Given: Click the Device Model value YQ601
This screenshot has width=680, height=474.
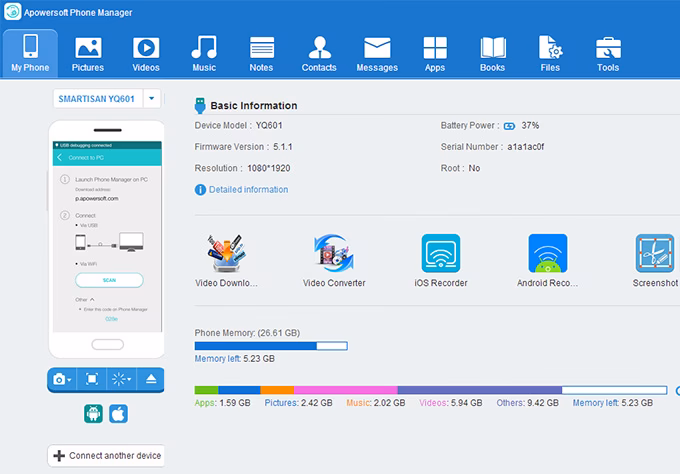Looking at the screenshot, I should pyautogui.click(x=269, y=126).
